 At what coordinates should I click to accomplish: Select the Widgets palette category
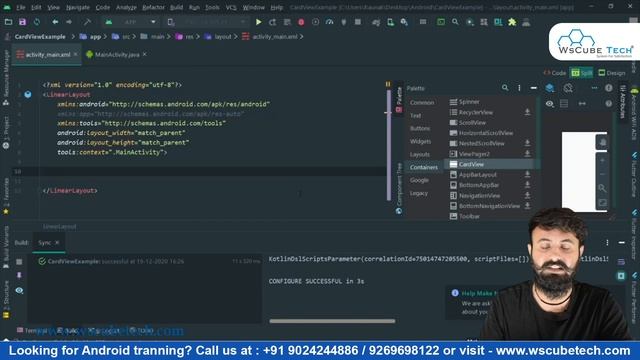[x=420, y=141]
